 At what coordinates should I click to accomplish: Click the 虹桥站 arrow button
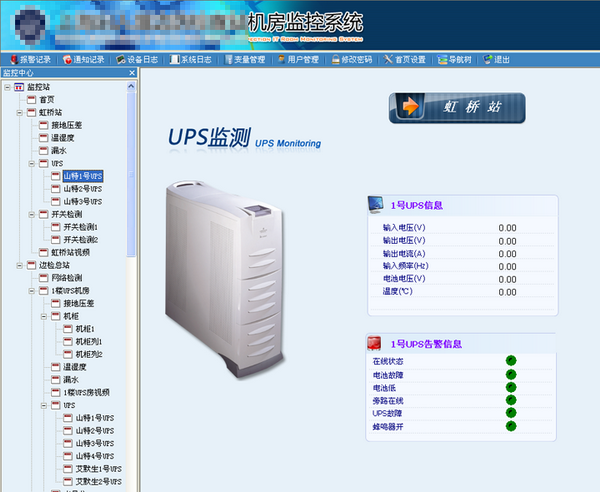[457, 107]
